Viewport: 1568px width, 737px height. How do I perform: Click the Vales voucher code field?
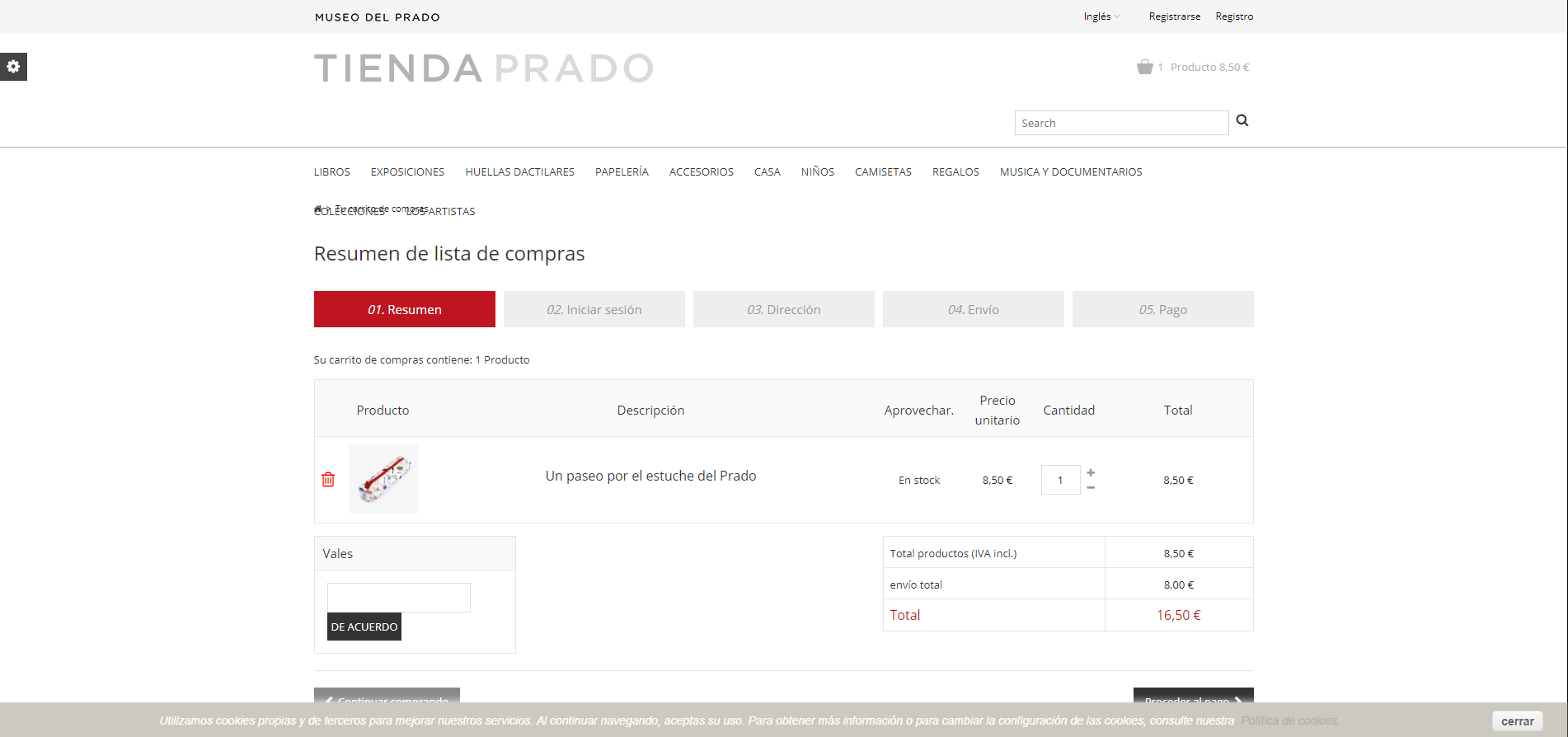pos(399,598)
